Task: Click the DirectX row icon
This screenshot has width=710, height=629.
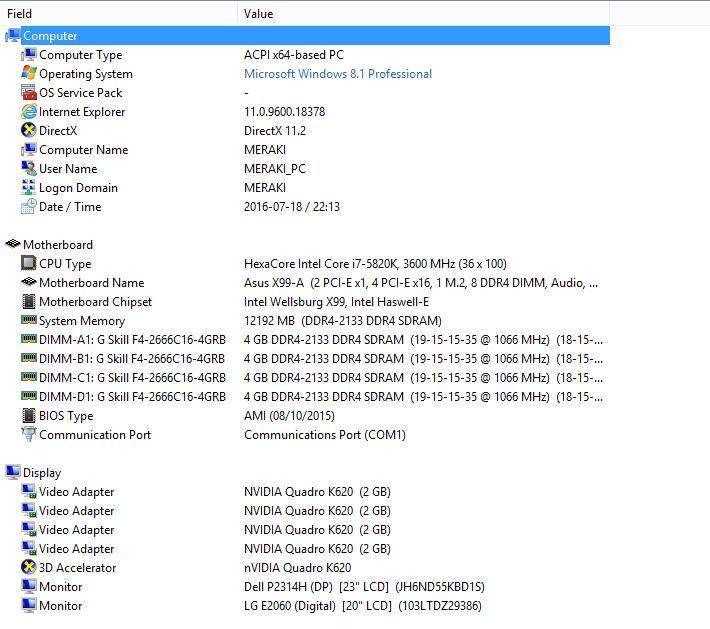Action: point(29,130)
